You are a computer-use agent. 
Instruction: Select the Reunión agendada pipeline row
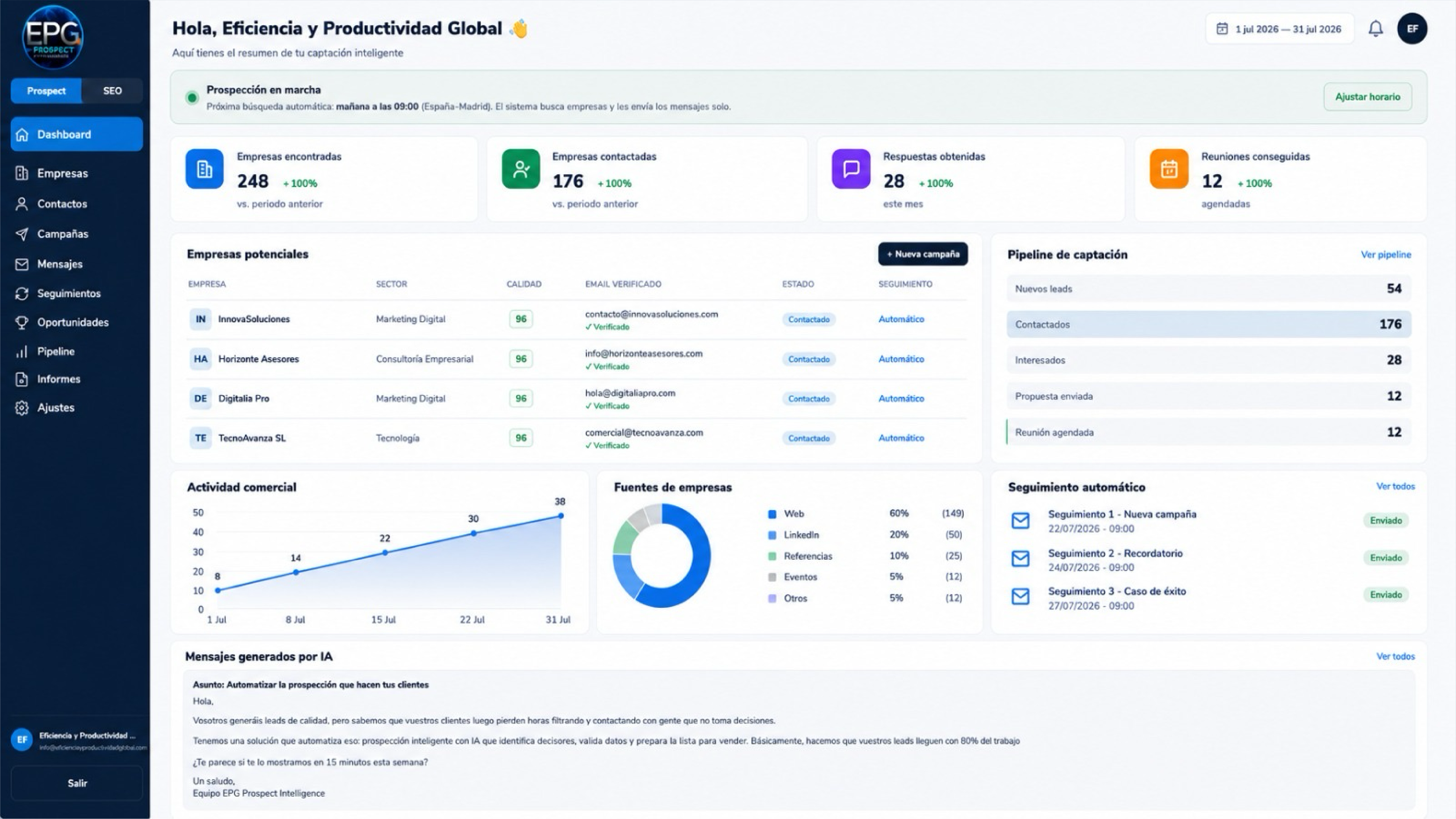point(1208,432)
